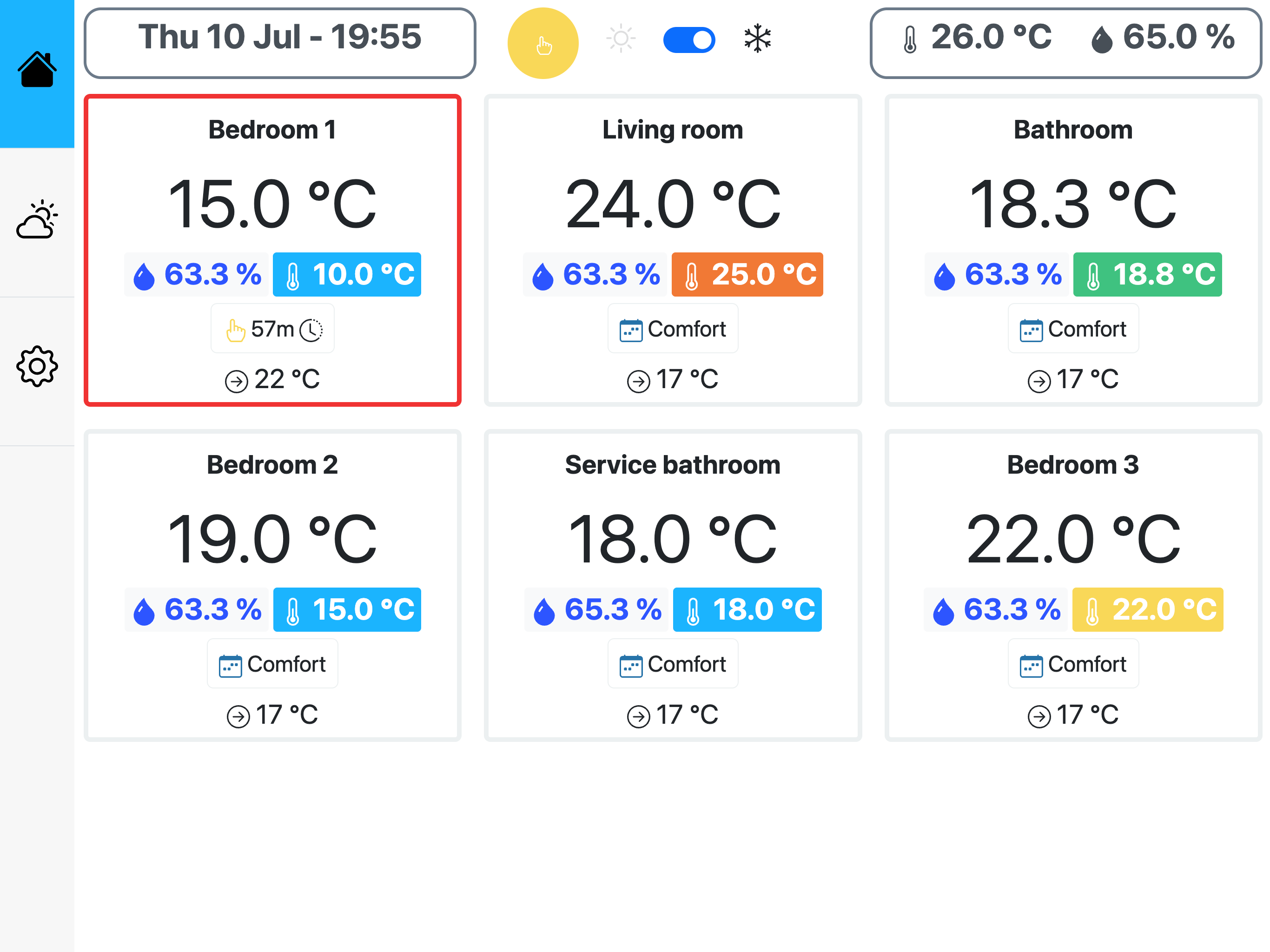Click Bedroom 3 yellow 22.0 °C setpoint
The width and height of the screenshot is (1270, 952).
[x=1147, y=610]
